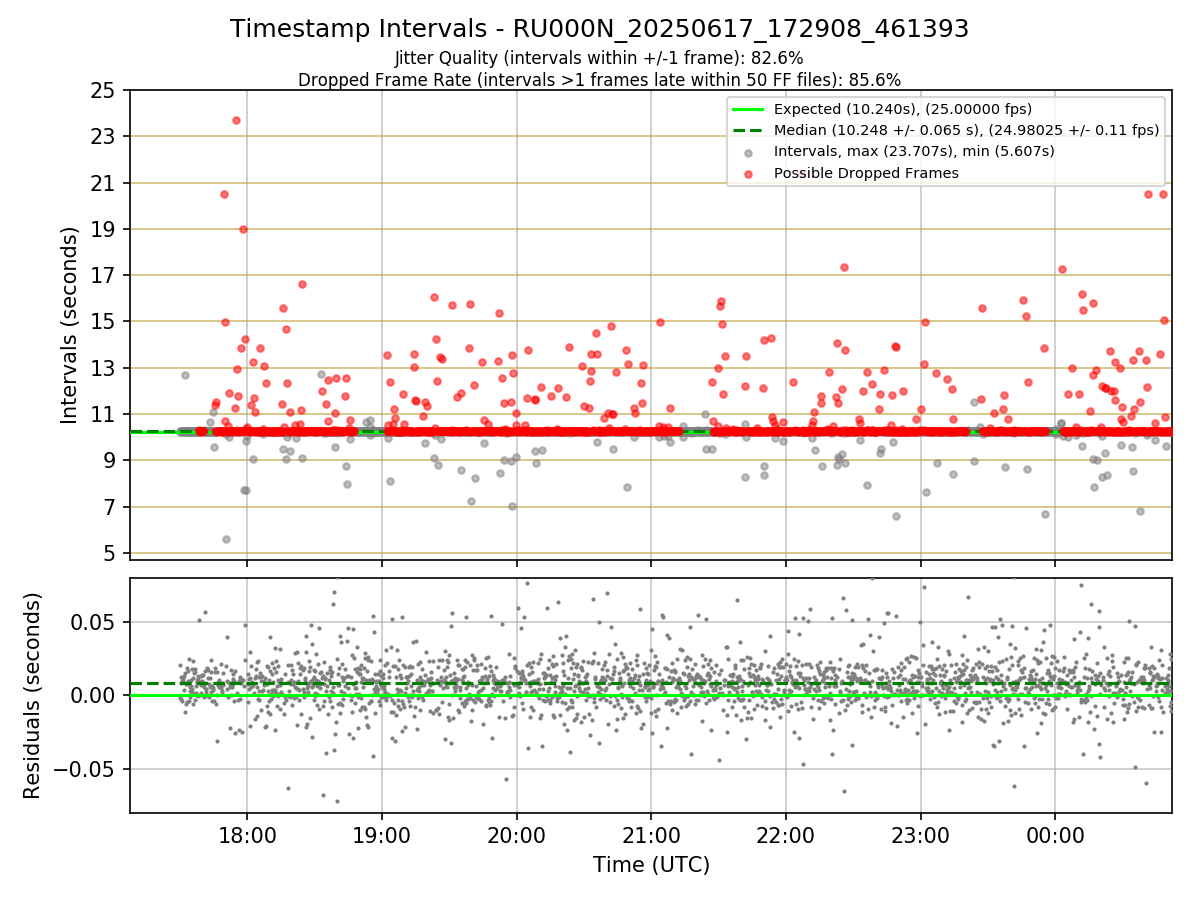Click x-axis tick label '21:00'

(x=651, y=836)
